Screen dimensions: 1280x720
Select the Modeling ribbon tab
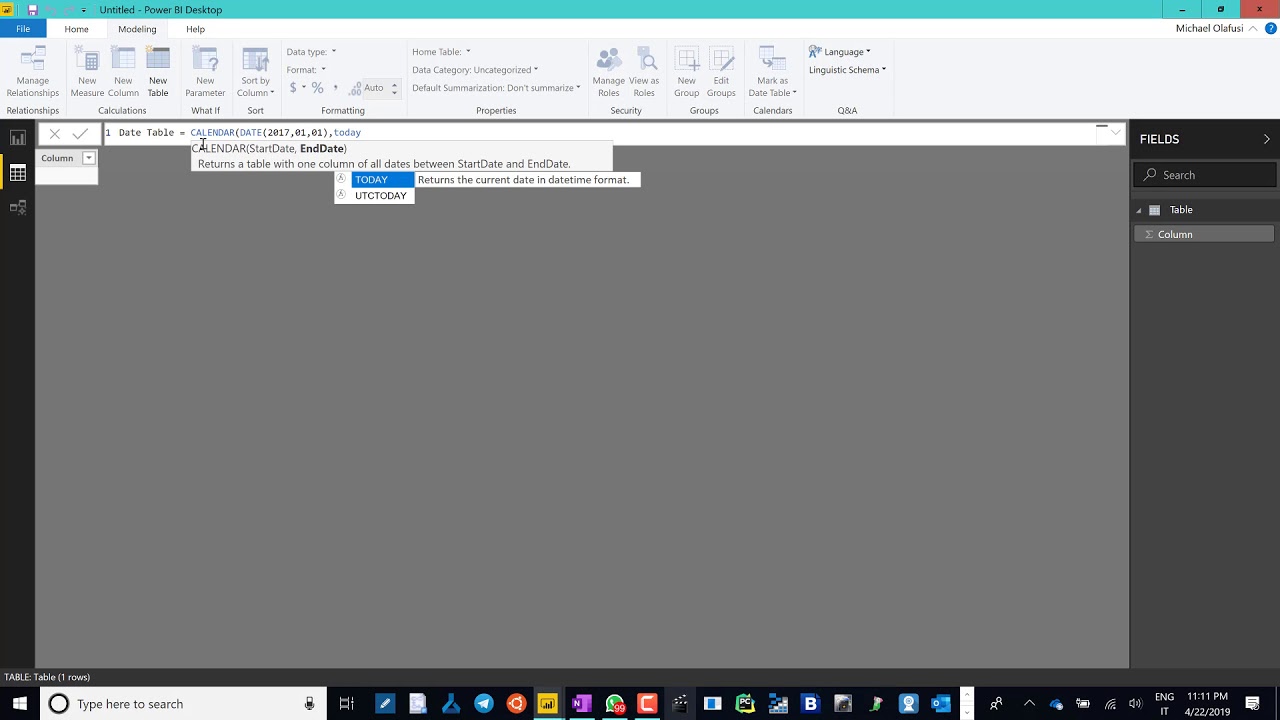click(137, 29)
